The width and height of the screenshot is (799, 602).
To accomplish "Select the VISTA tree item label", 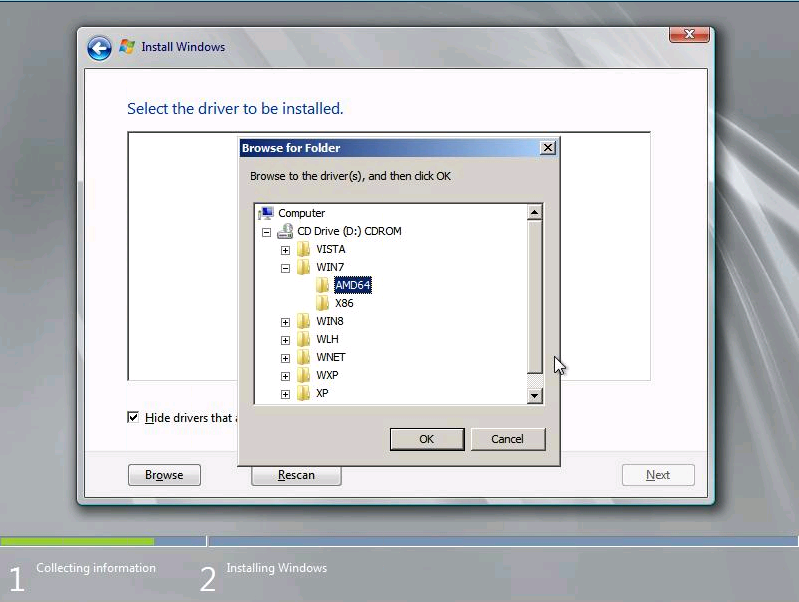I will [x=331, y=249].
